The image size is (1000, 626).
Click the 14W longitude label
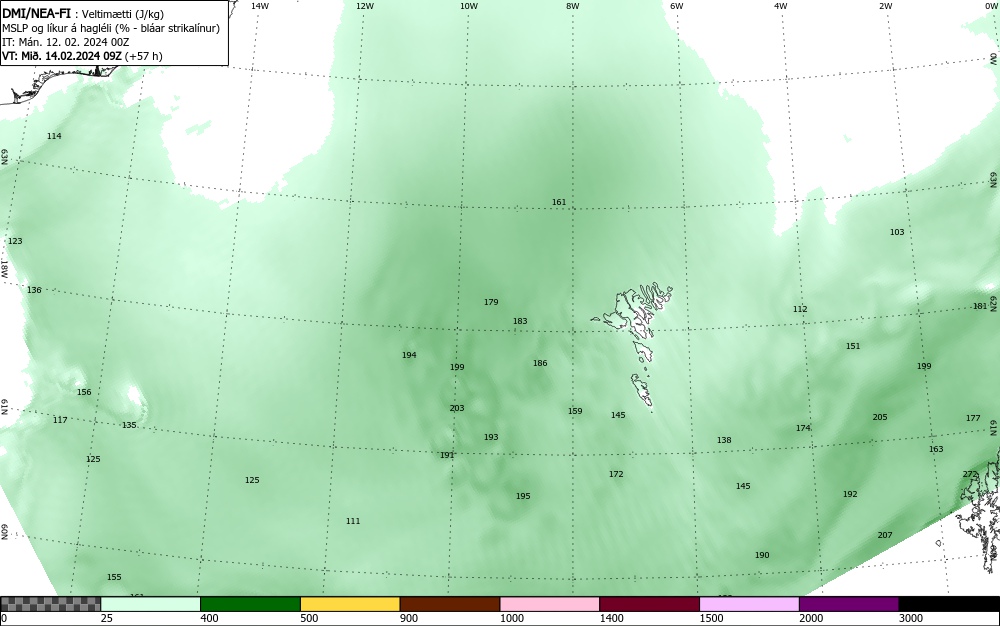click(260, 6)
